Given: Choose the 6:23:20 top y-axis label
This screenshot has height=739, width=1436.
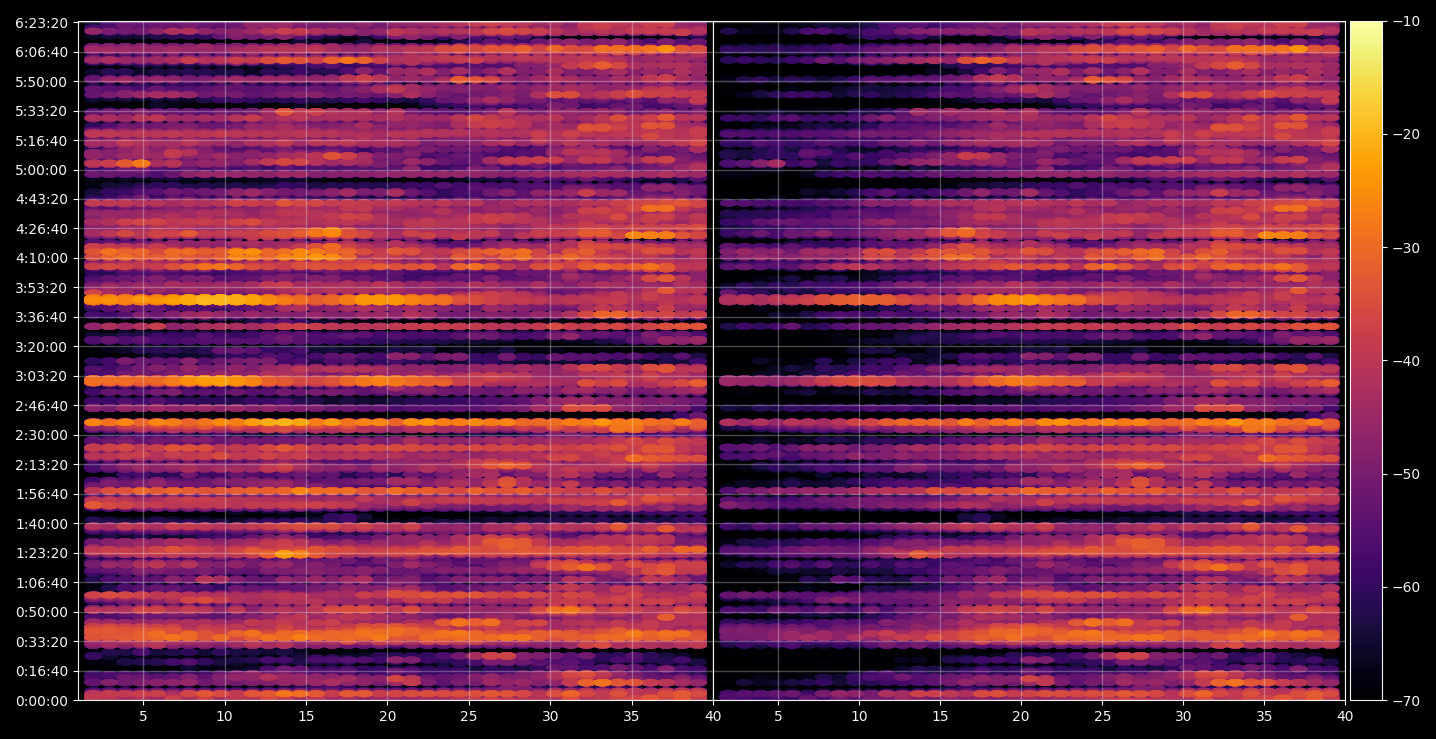Looking at the screenshot, I should tap(42, 23).
